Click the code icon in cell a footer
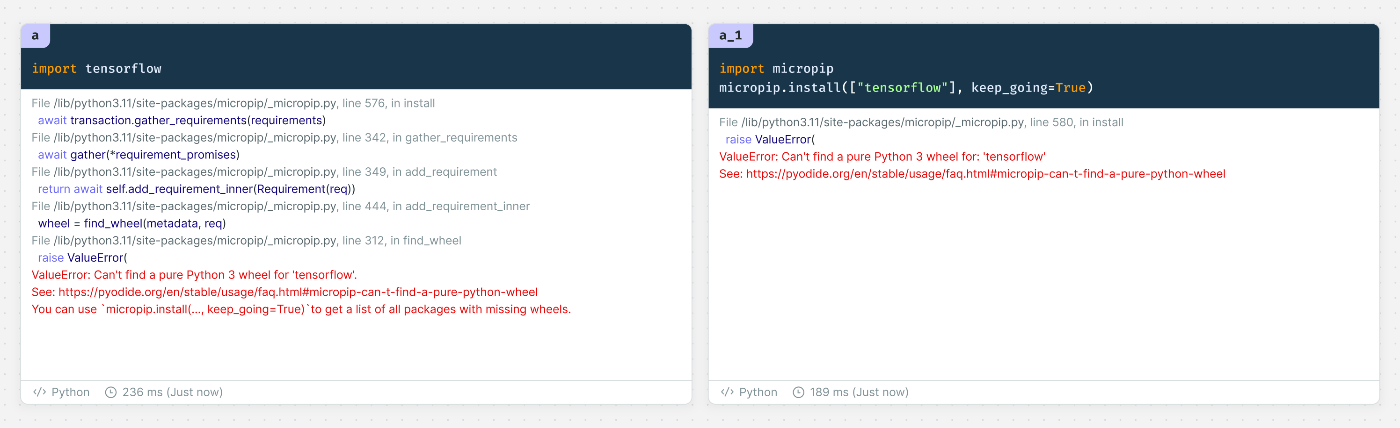1400x428 pixels. click(x=40, y=392)
